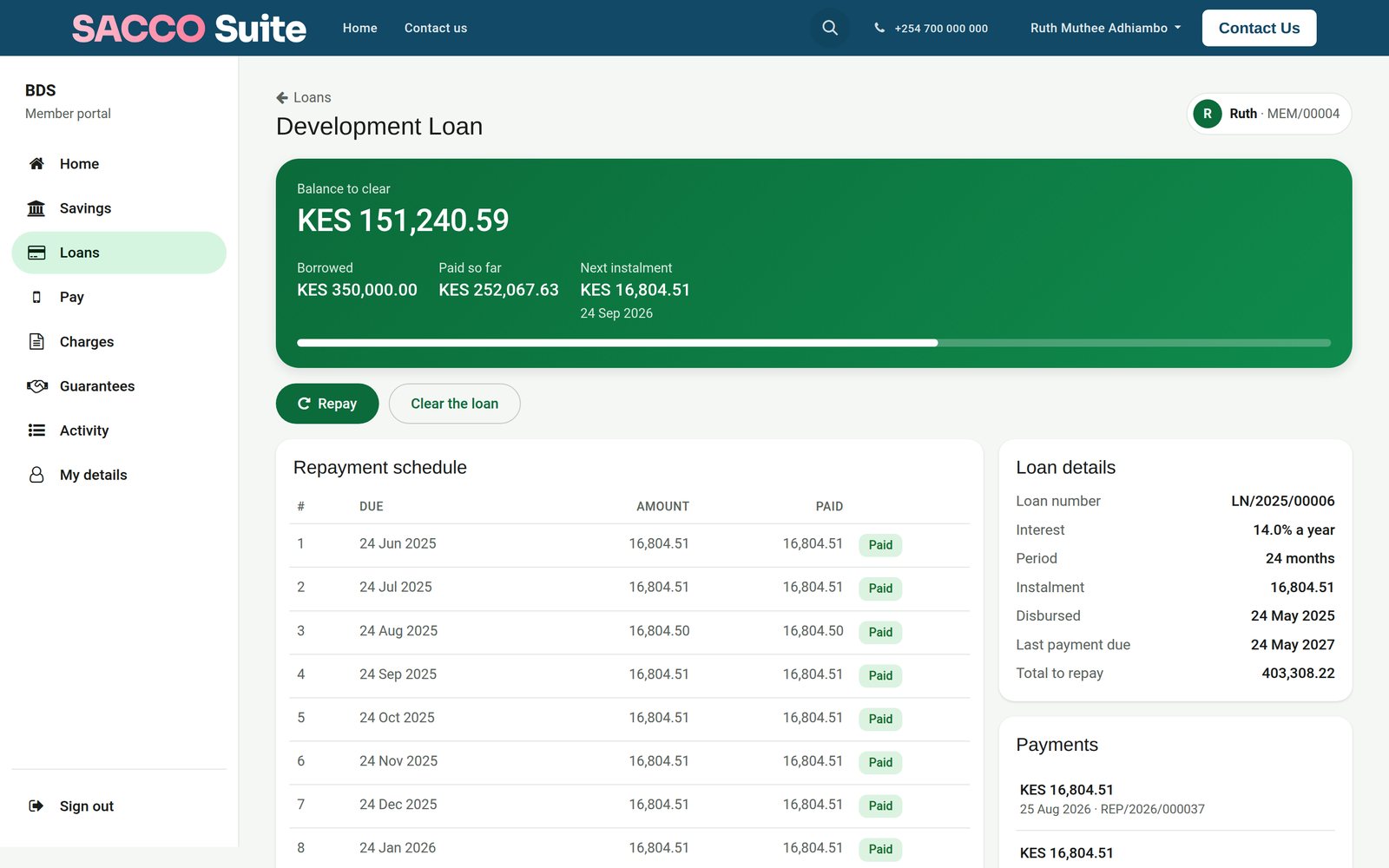Image resolution: width=1389 pixels, height=868 pixels.
Task: Click Paid badge for 24 Aug 2025
Action: pos(880,632)
